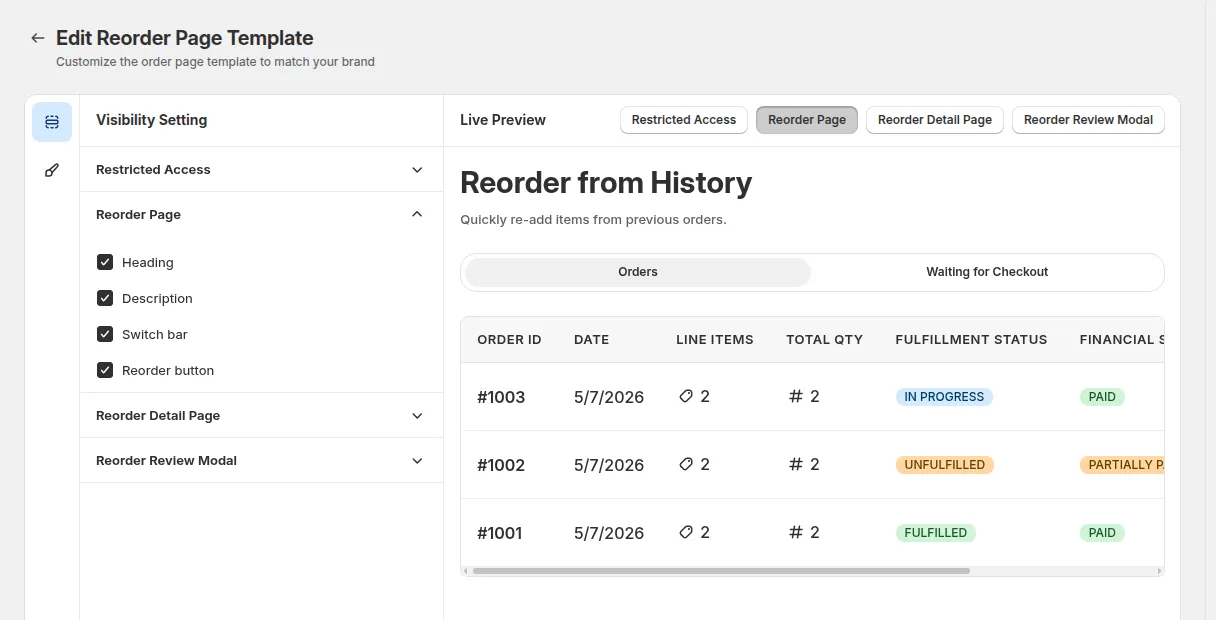Screen dimensions: 1216x620
Task: Expand the Restricted Access section chevron
Action: tap(417, 170)
